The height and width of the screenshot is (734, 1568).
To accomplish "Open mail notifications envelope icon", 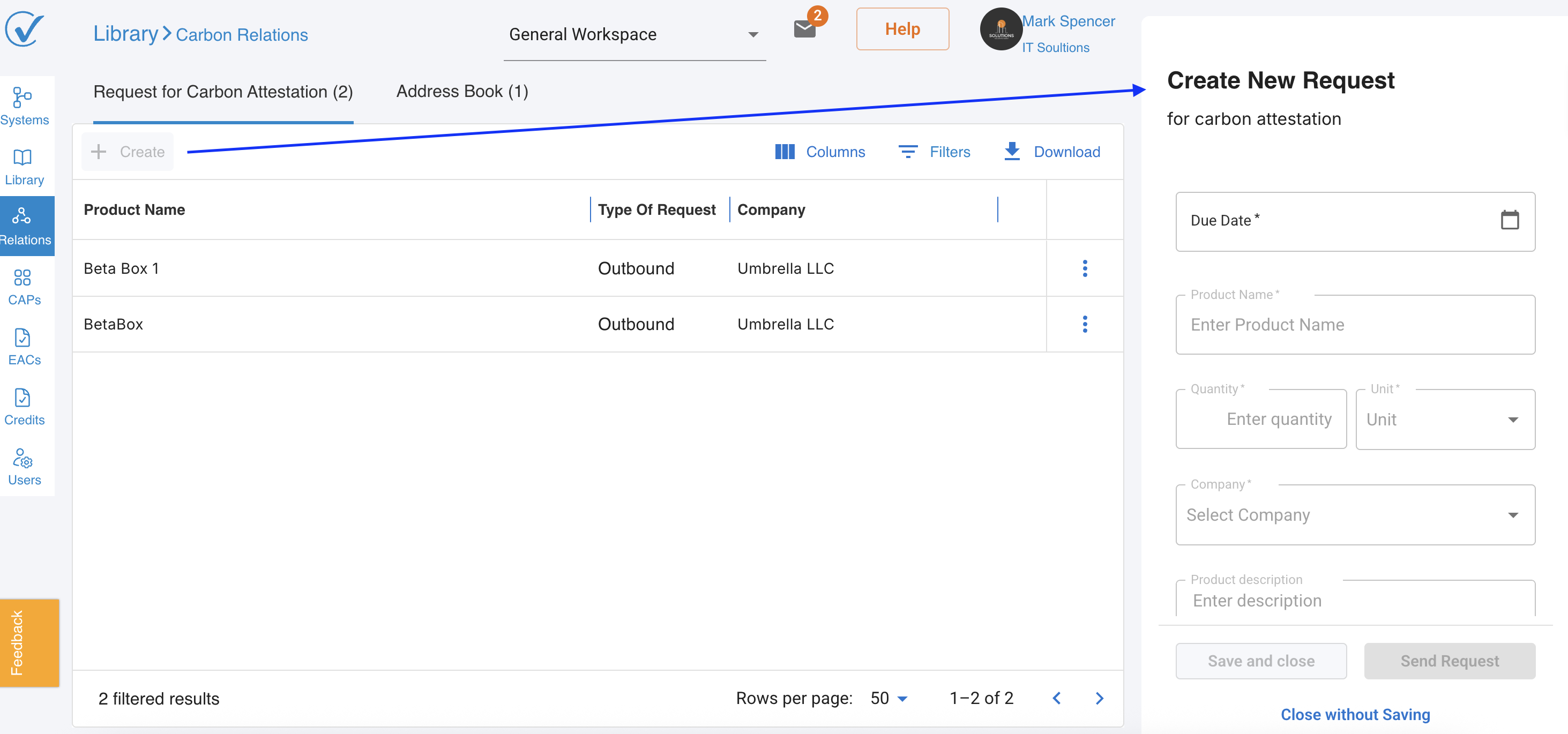I will 804,28.
